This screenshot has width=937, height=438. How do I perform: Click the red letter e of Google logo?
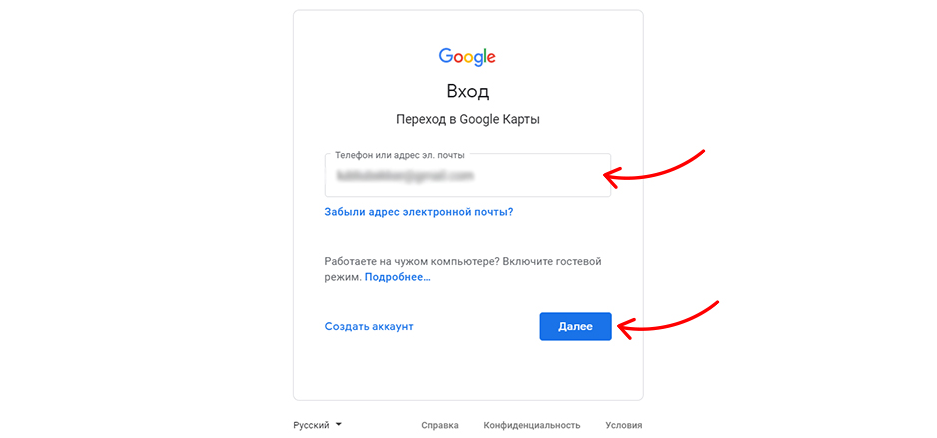click(x=491, y=58)
